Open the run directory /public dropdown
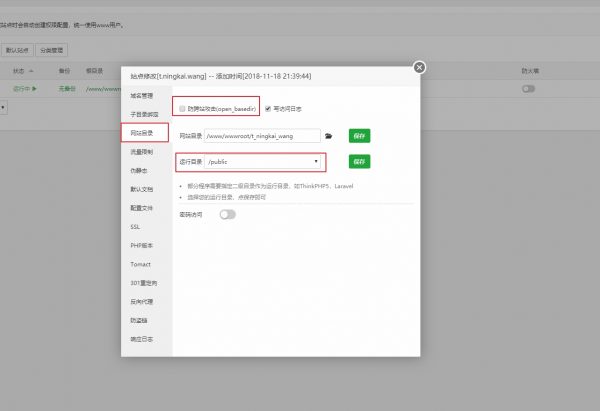 (x=262, y=162)
